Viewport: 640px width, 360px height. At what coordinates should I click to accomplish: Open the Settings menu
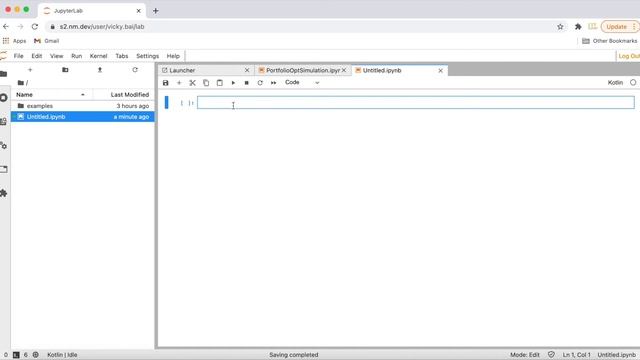coord(147,56)
